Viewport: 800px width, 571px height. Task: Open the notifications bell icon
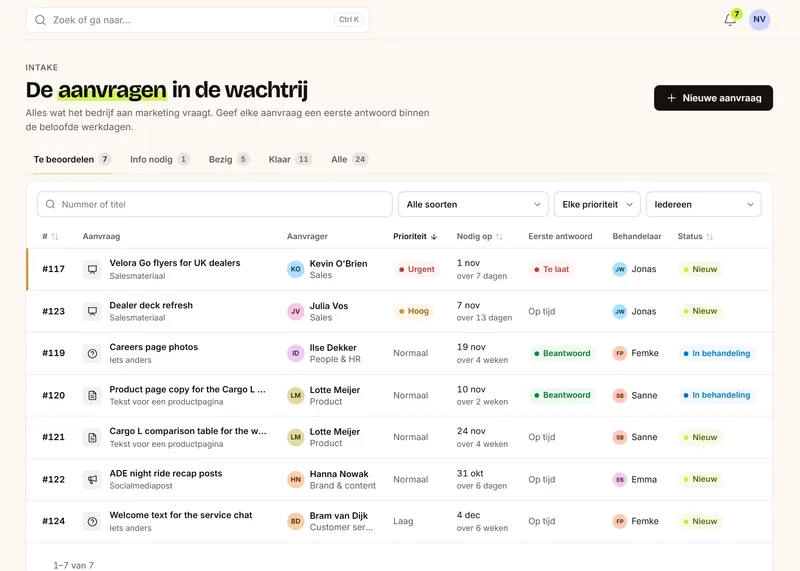click(730, 19)
